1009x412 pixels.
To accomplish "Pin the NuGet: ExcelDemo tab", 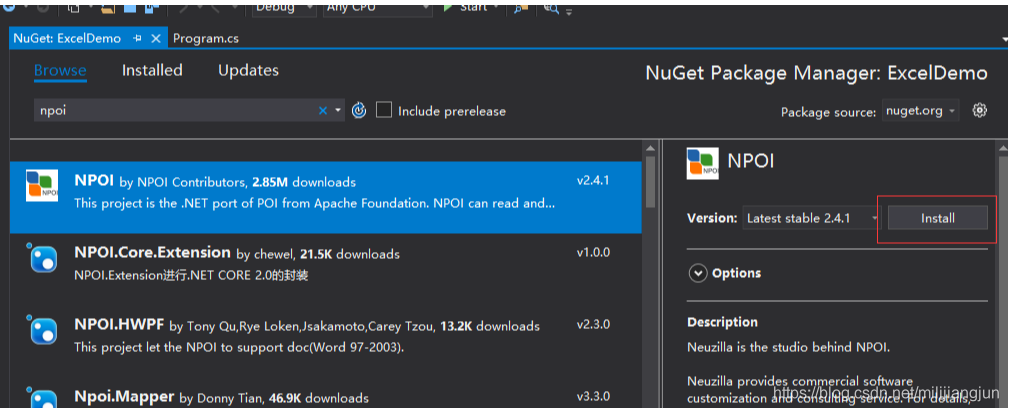I will point(137,39).
